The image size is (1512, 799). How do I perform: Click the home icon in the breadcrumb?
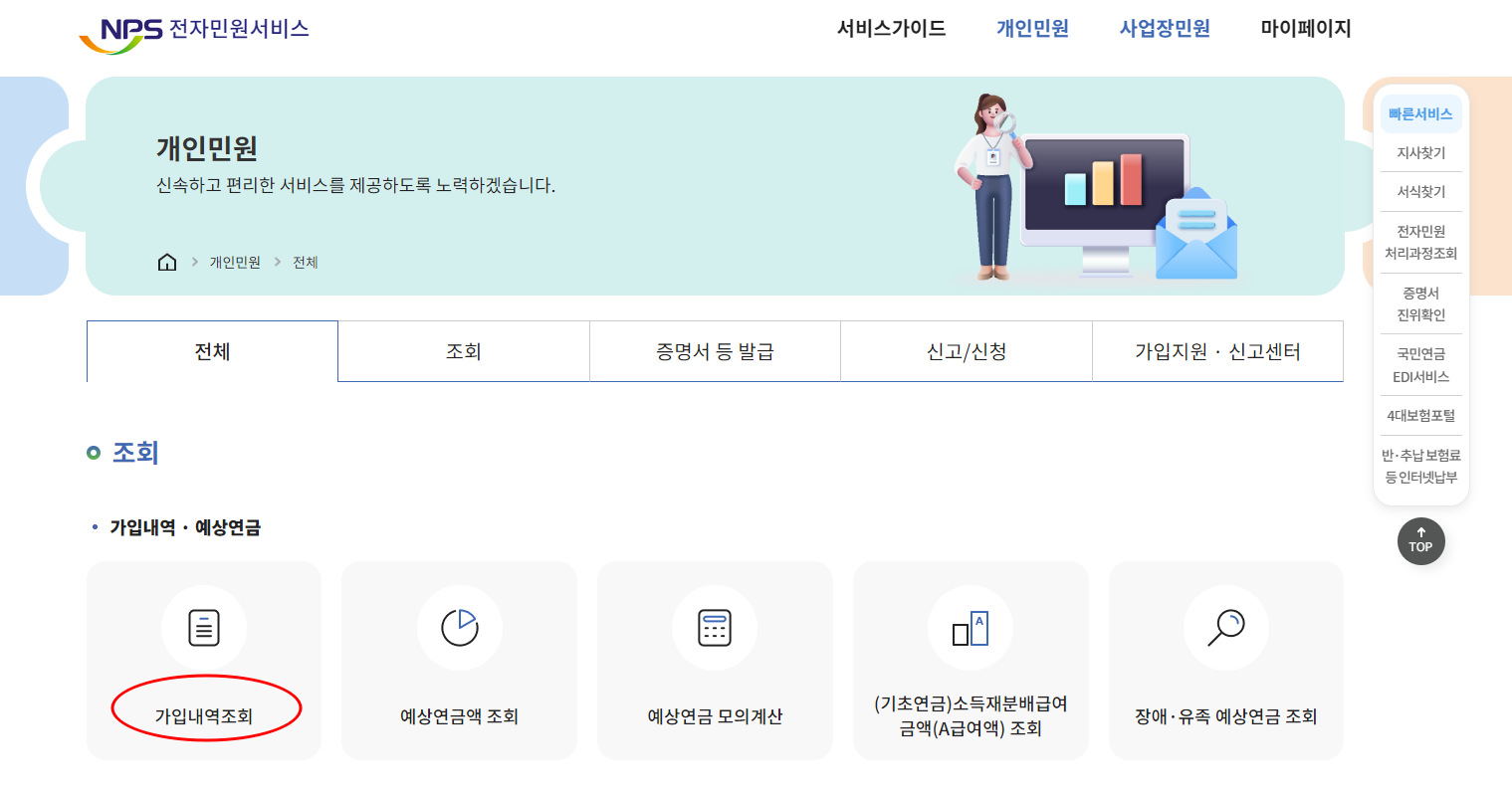(166, 262)
